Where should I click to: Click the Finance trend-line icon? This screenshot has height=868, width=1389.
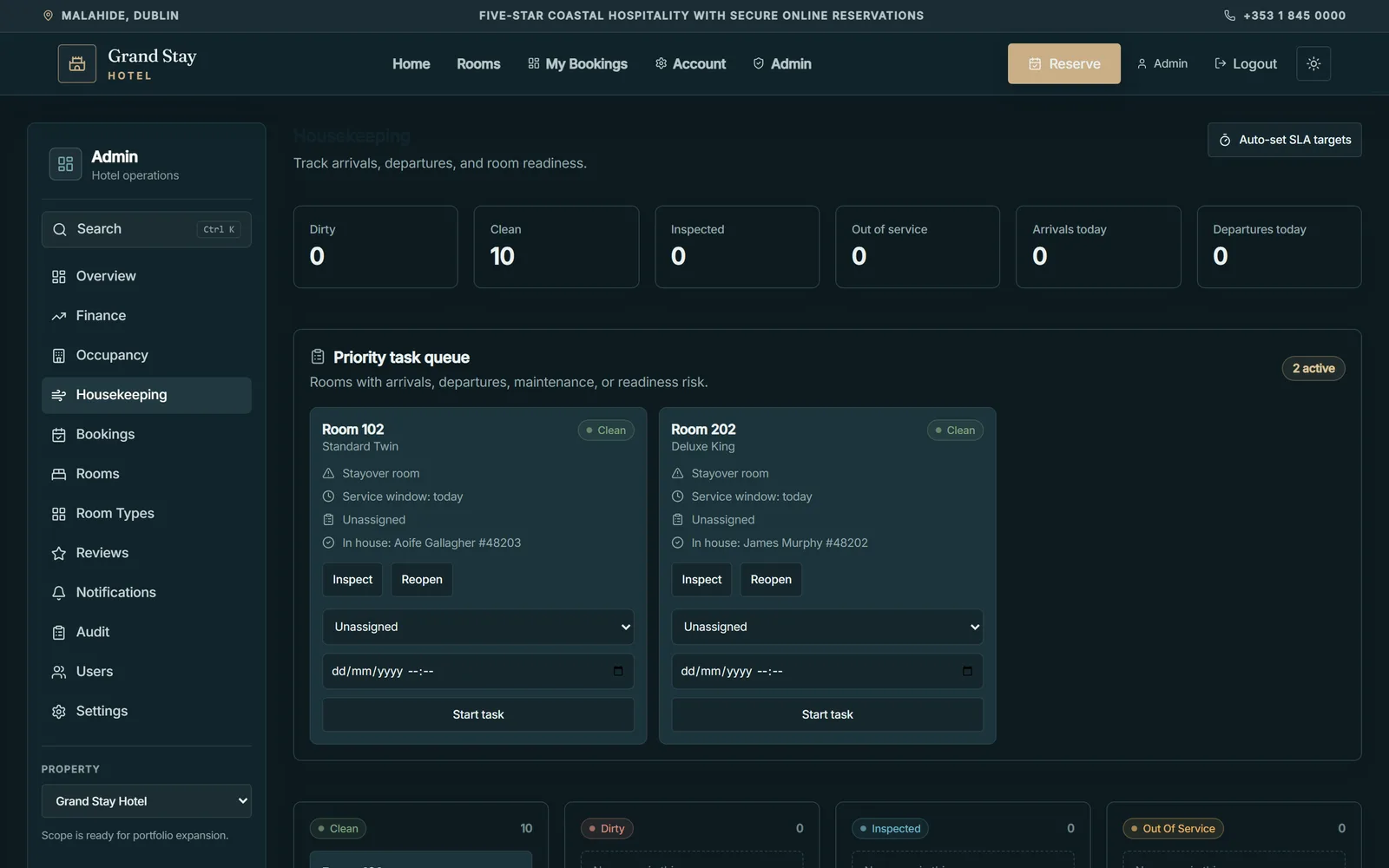point(59,316)
